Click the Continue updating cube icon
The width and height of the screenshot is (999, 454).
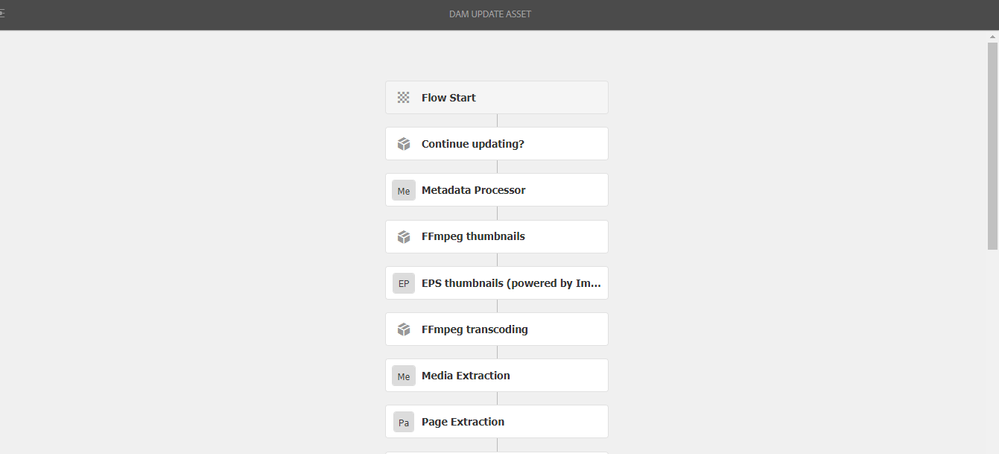click(403, 144)
